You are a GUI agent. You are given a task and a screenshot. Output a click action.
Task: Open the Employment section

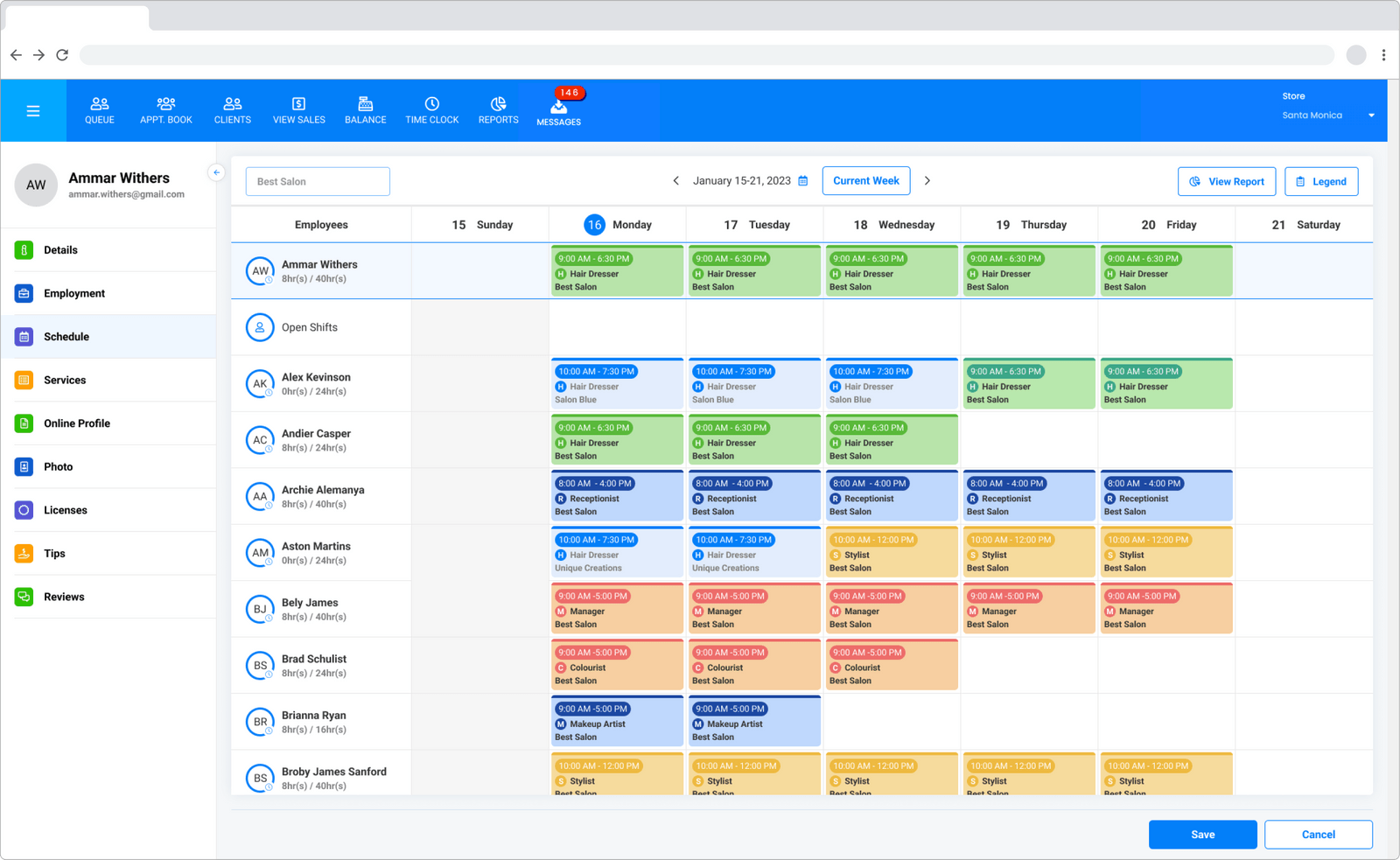73,293
